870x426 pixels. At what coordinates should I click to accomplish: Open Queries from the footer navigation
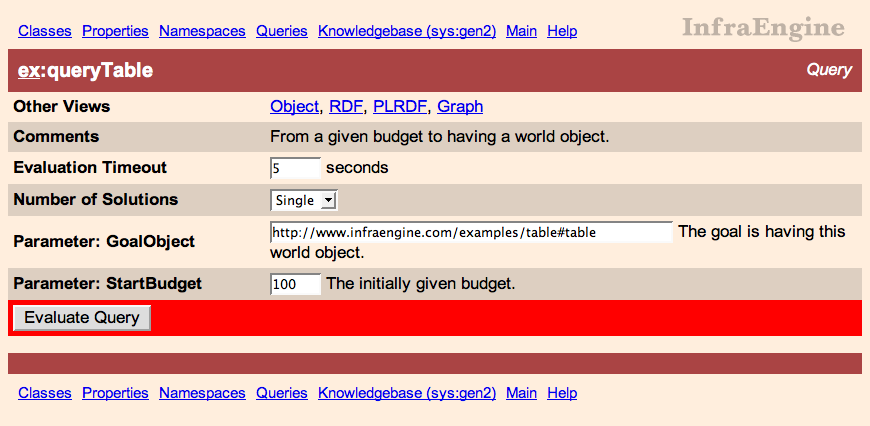pos(281,393)
